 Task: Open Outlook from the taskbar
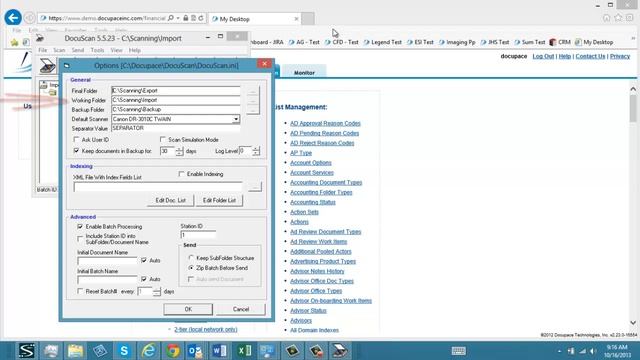pyautogui.click(x=195, y=351)
